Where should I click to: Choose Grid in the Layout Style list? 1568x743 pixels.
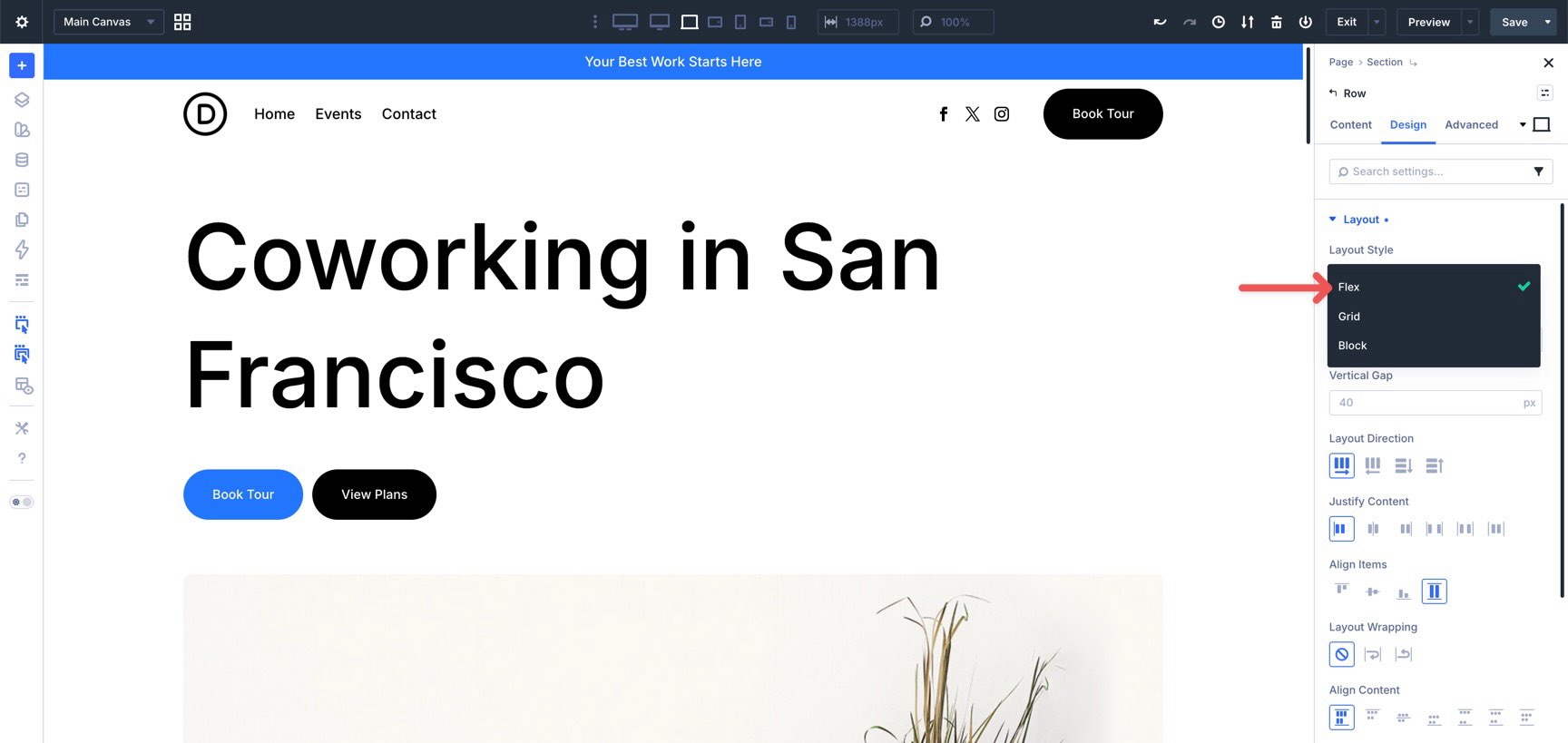point(1434,317)
